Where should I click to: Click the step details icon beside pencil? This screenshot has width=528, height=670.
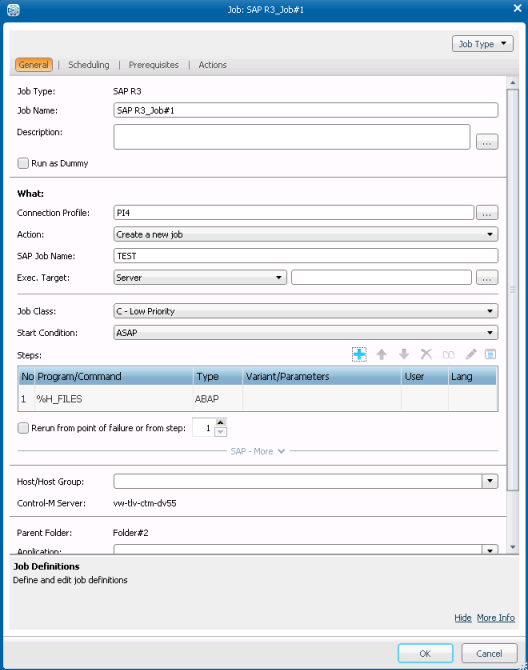tap(490, 354)
